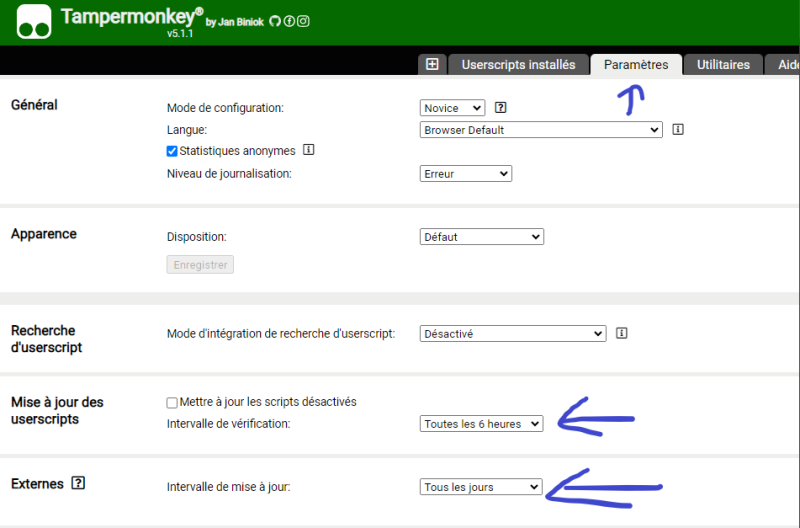Viewport: 800px width, 528px height.
Task: Open the Instagram icon link in header
Action: point(303,21)
